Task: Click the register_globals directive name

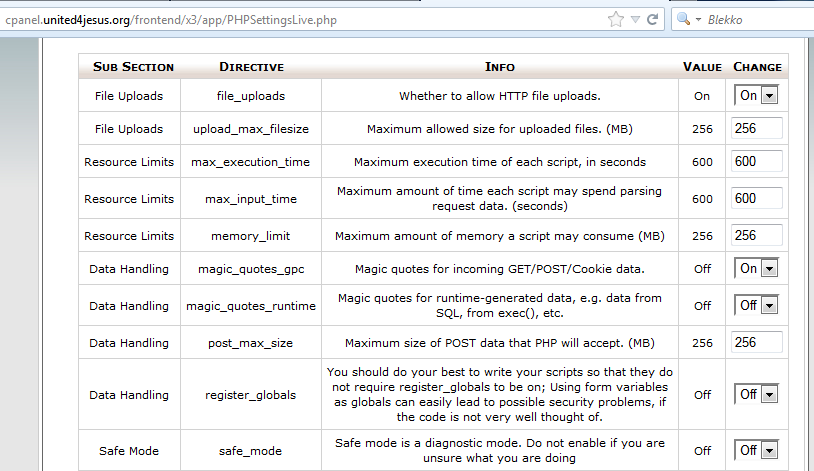Action: 251,395
